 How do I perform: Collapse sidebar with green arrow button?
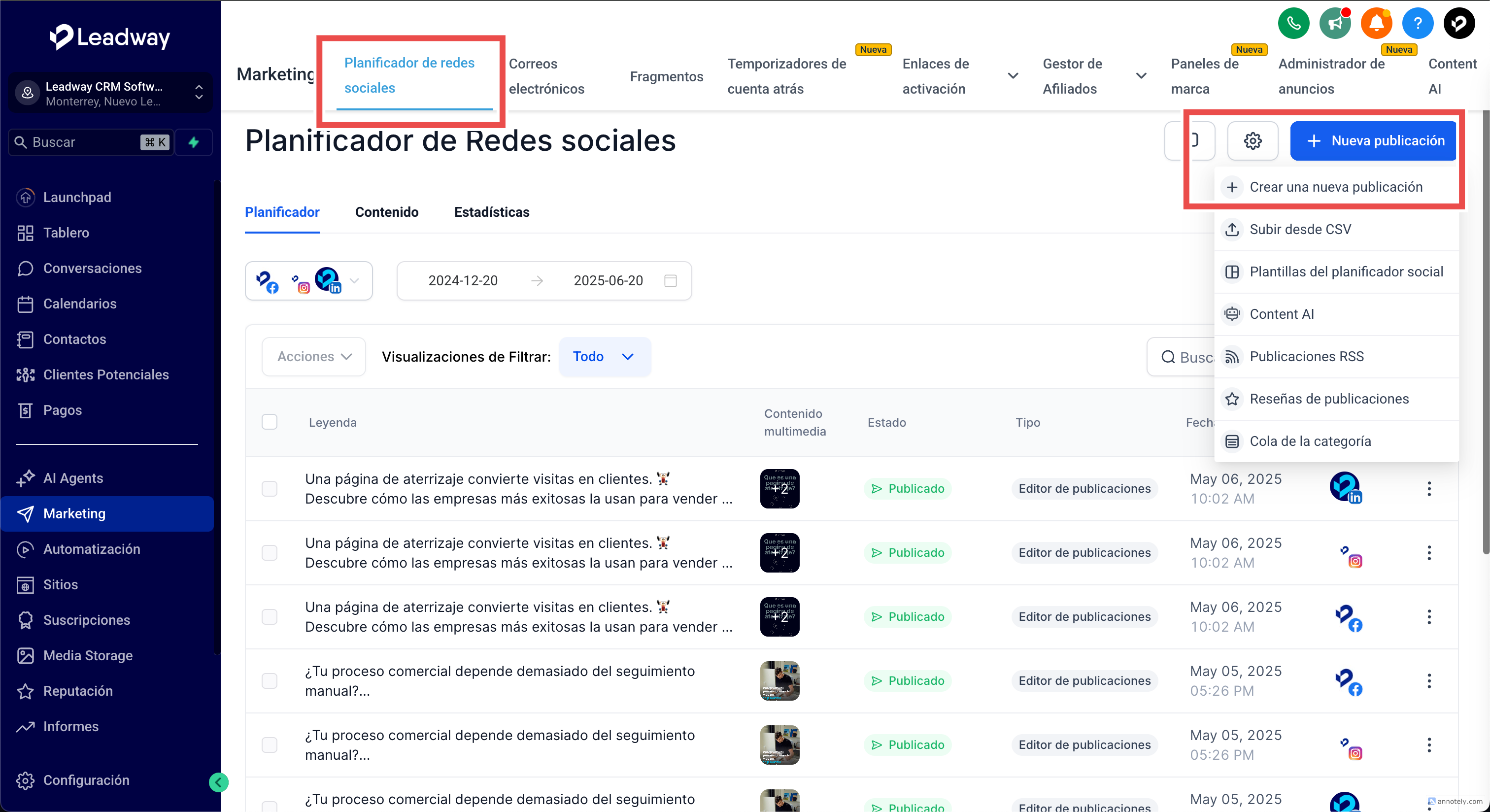219,782
